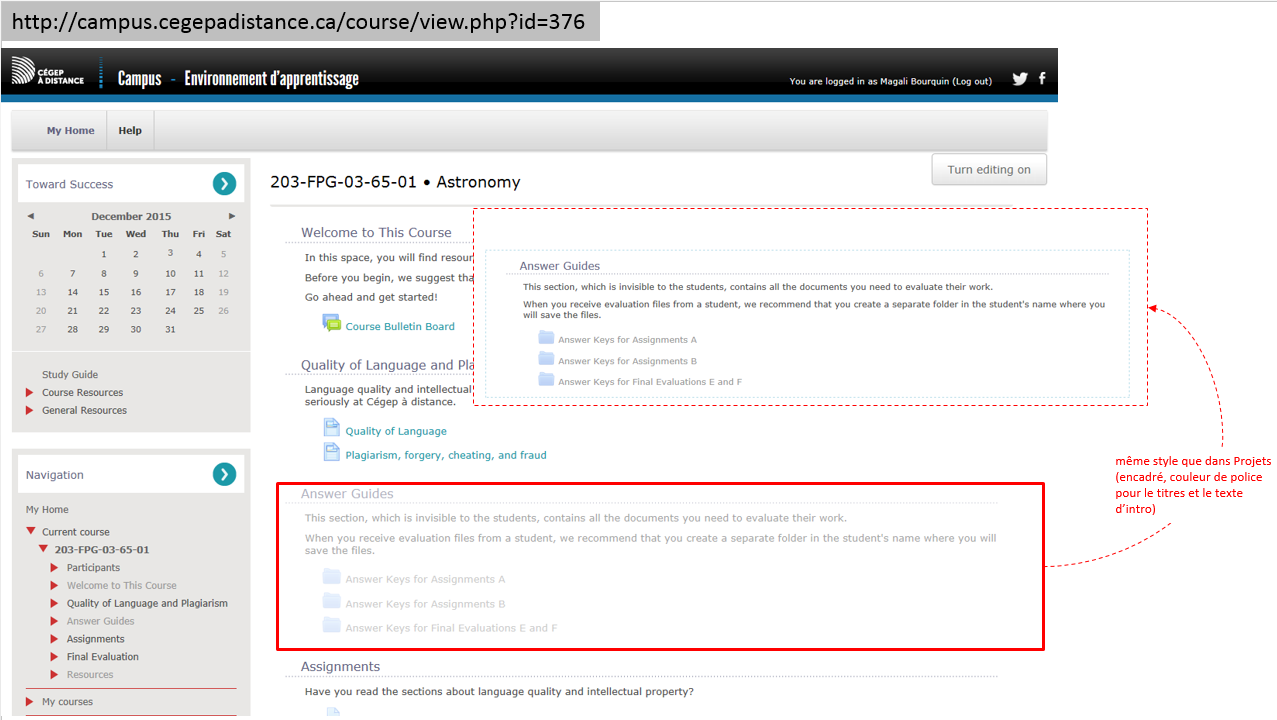Image resolution: width=1277 pixels, height=720 pixels.
Task: Click the December 2015 calendar title
Action: 131,216
